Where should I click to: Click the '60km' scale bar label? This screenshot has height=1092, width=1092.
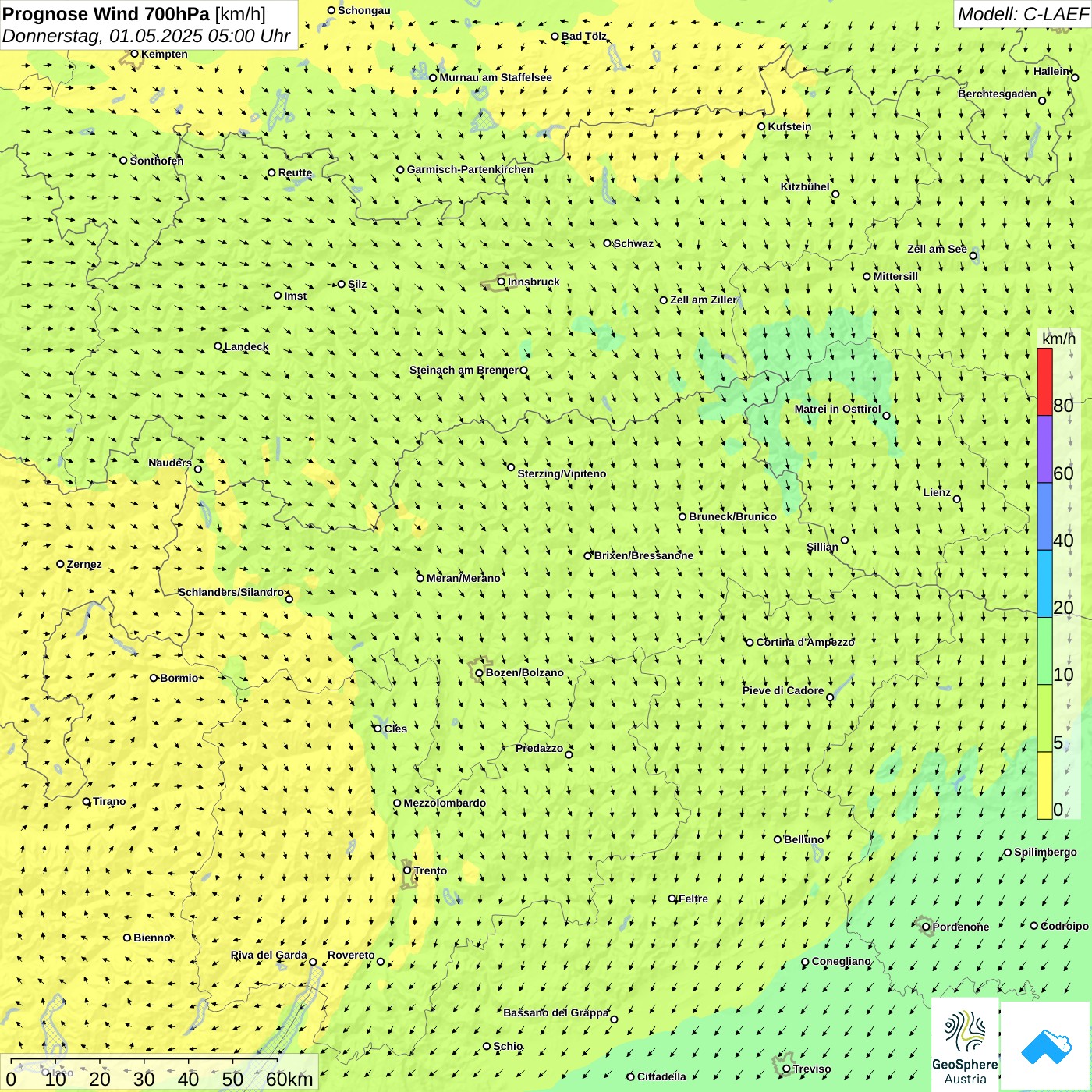(x=289, y=1080)
